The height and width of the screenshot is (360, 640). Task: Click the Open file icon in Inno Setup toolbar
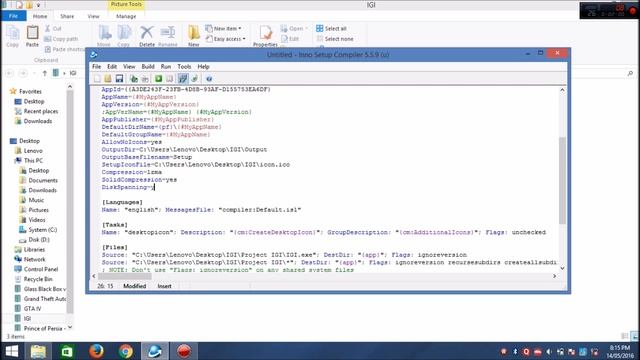(x=108, y=78)
